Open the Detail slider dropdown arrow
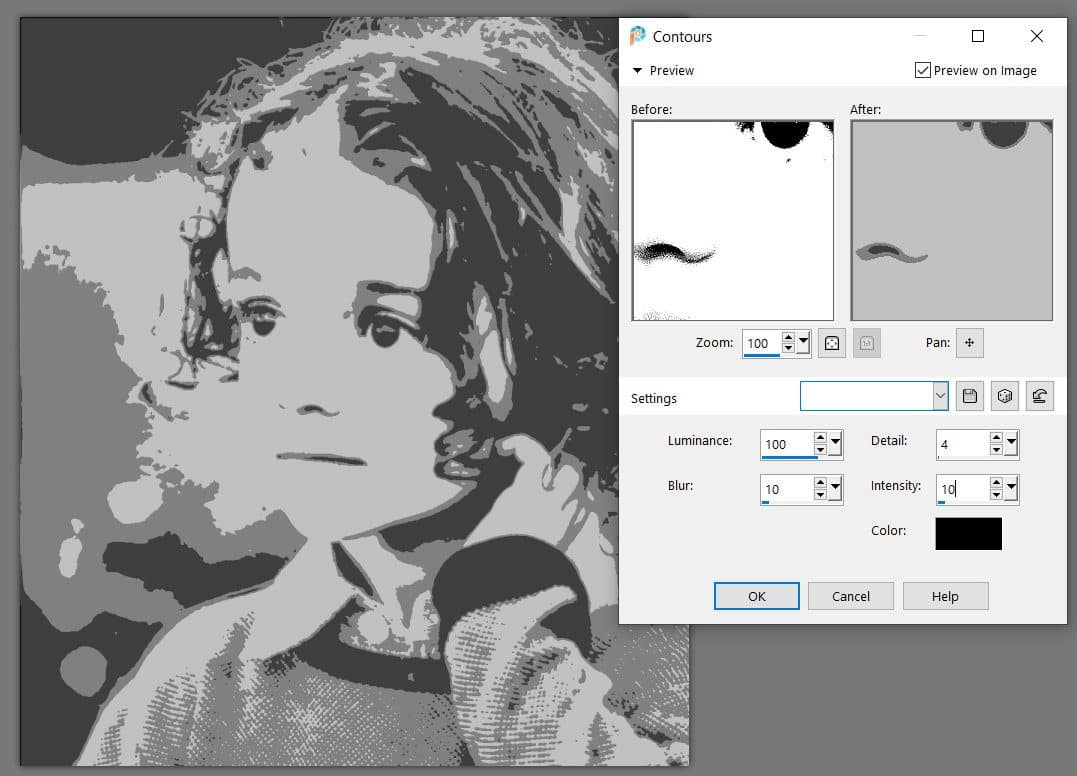 click(x=1011, y=444)
